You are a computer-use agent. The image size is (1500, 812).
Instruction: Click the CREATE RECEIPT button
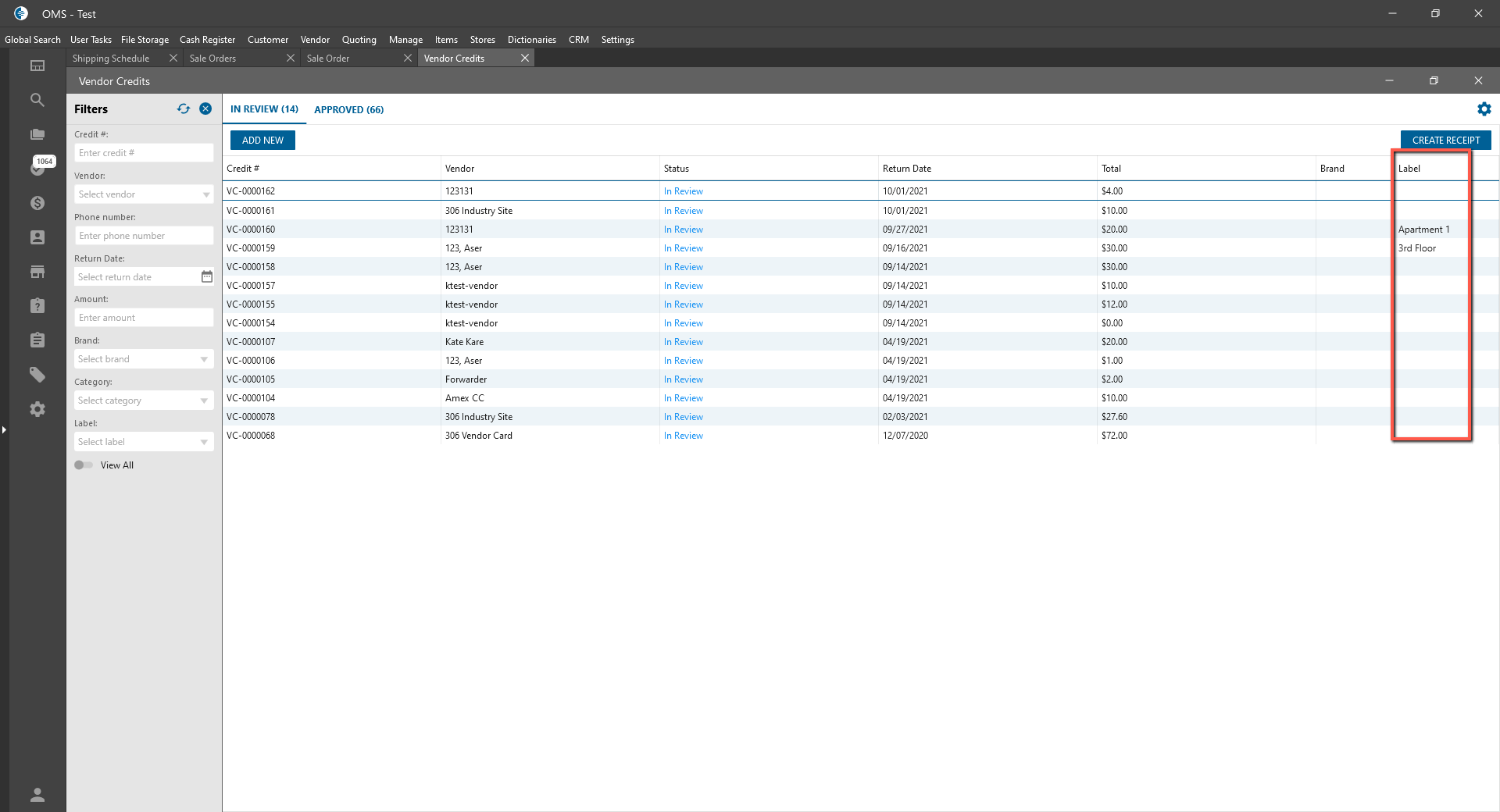1446,141
